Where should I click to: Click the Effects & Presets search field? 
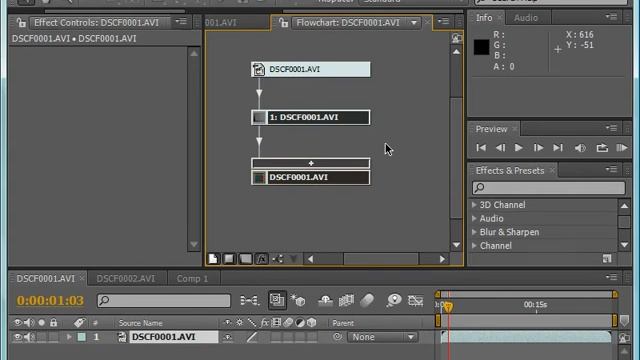[x=549, y=187]
